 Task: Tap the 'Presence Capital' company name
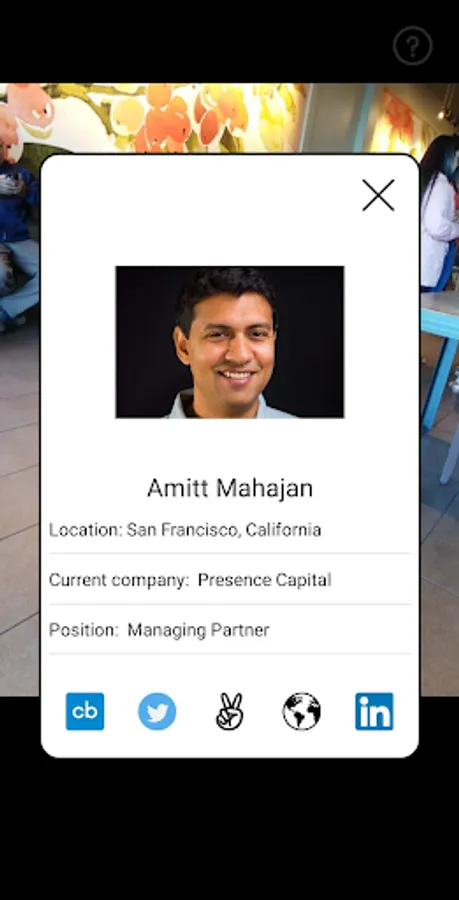point(264,580)
